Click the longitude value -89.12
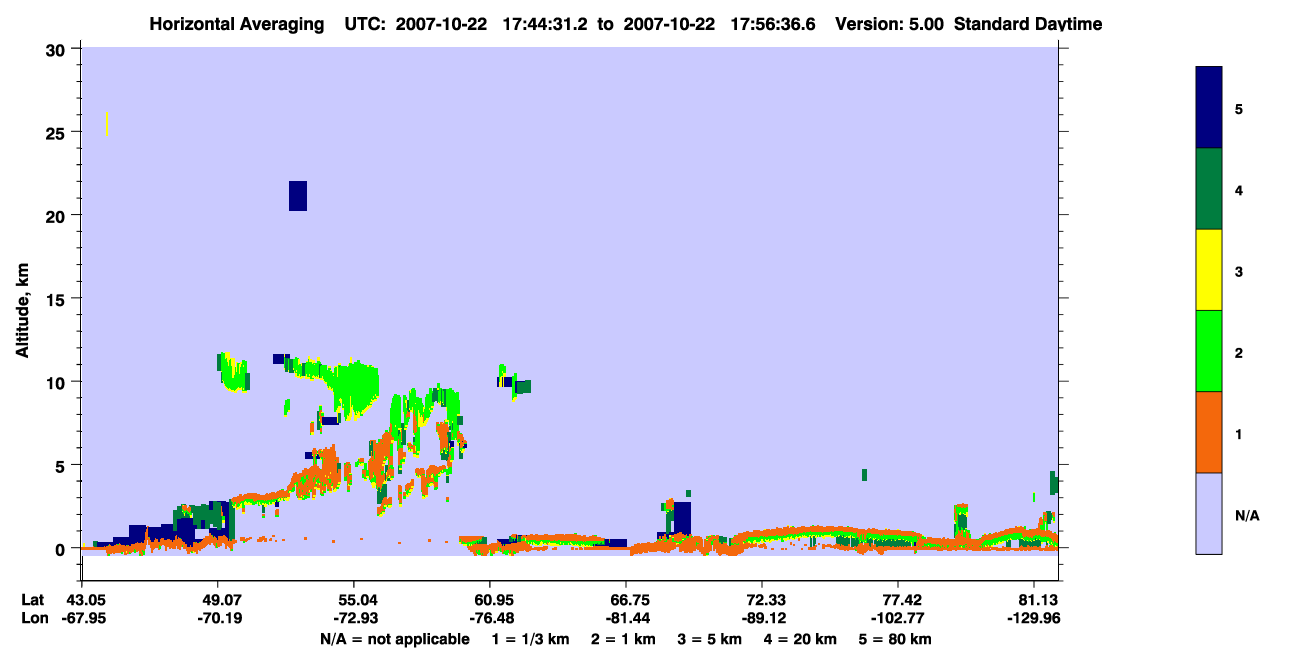This screenshot has height=667, width=1300. [762, 618]
